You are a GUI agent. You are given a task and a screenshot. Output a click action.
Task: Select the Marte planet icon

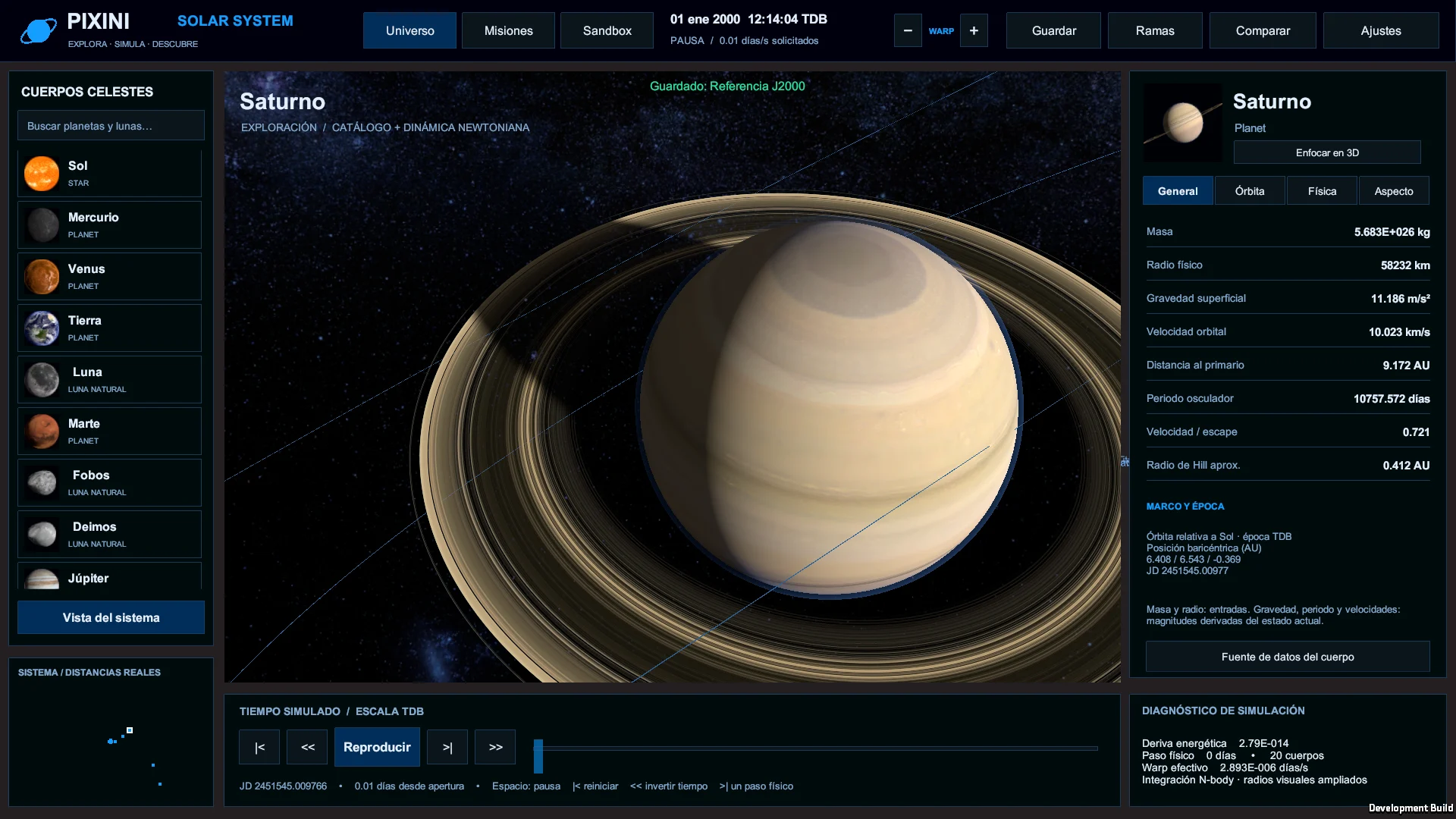tap(42, 431)
